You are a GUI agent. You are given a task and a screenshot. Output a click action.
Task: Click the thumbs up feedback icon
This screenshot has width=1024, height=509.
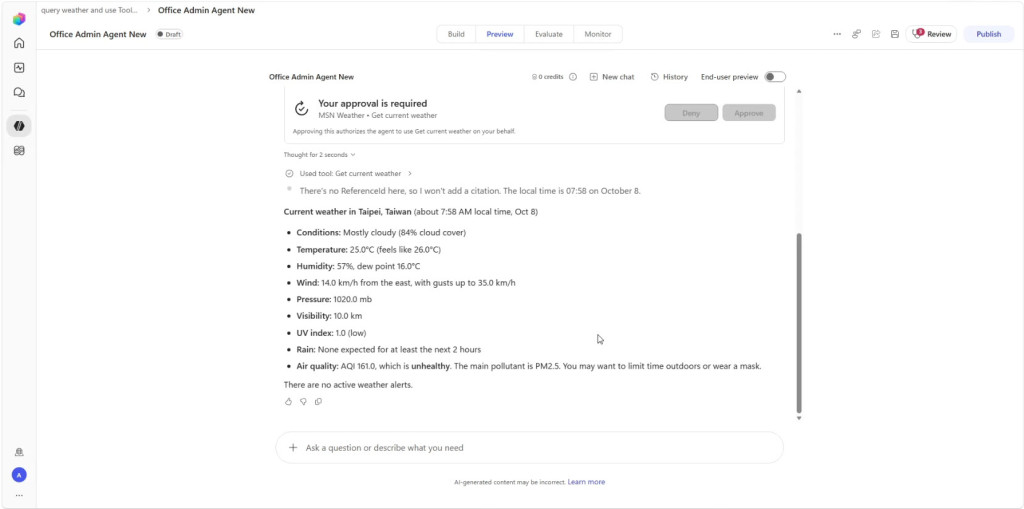(288, 402)
